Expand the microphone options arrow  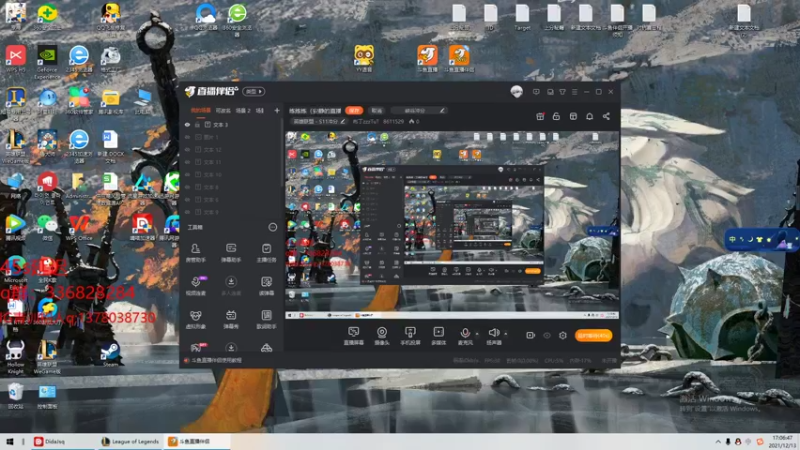tap(477, 334)
